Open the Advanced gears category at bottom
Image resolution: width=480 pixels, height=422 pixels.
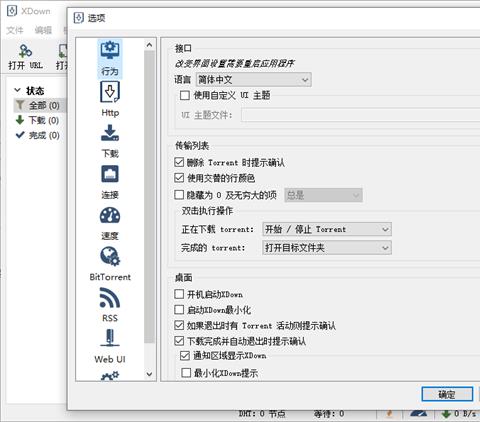click(110, 376)
